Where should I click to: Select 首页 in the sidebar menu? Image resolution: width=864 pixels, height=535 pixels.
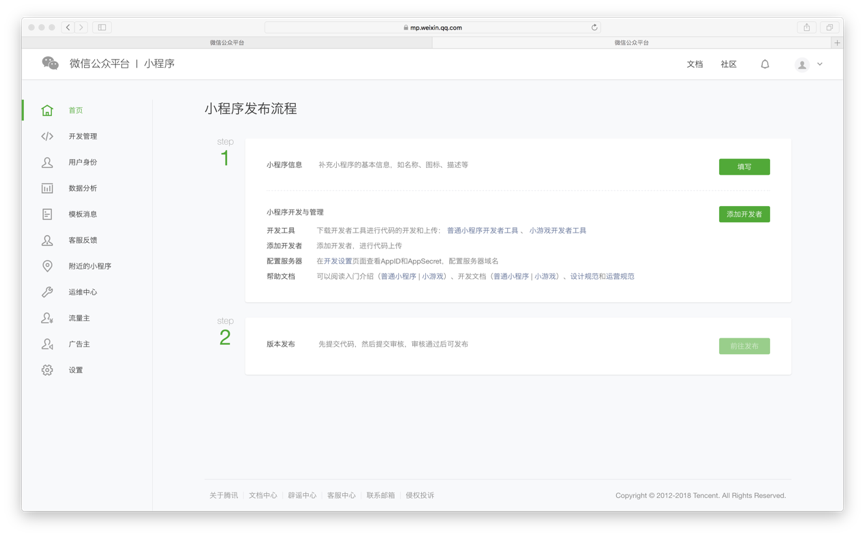[x=75, y=110]
